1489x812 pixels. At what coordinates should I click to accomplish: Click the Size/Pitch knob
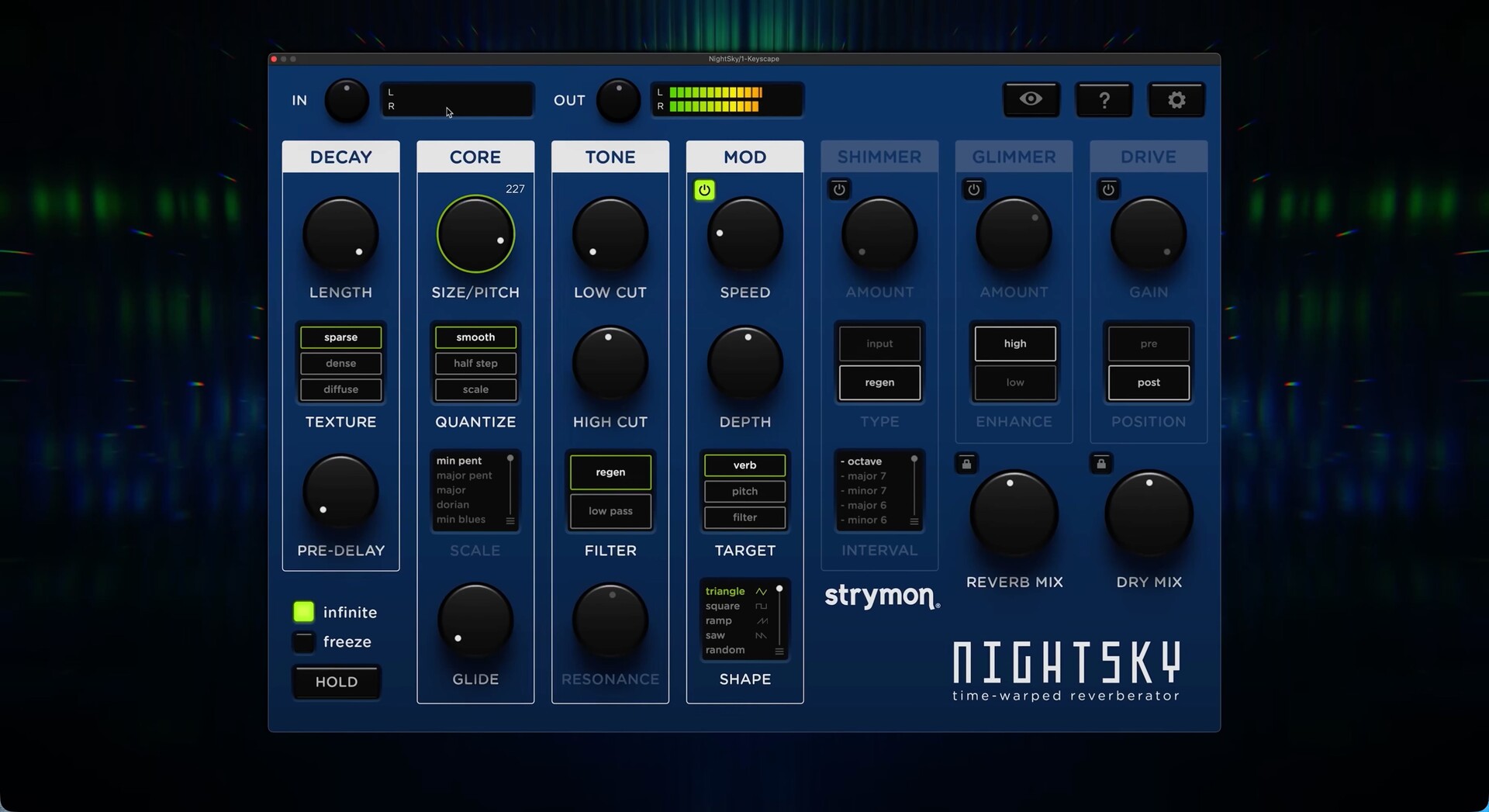[475, 234]
